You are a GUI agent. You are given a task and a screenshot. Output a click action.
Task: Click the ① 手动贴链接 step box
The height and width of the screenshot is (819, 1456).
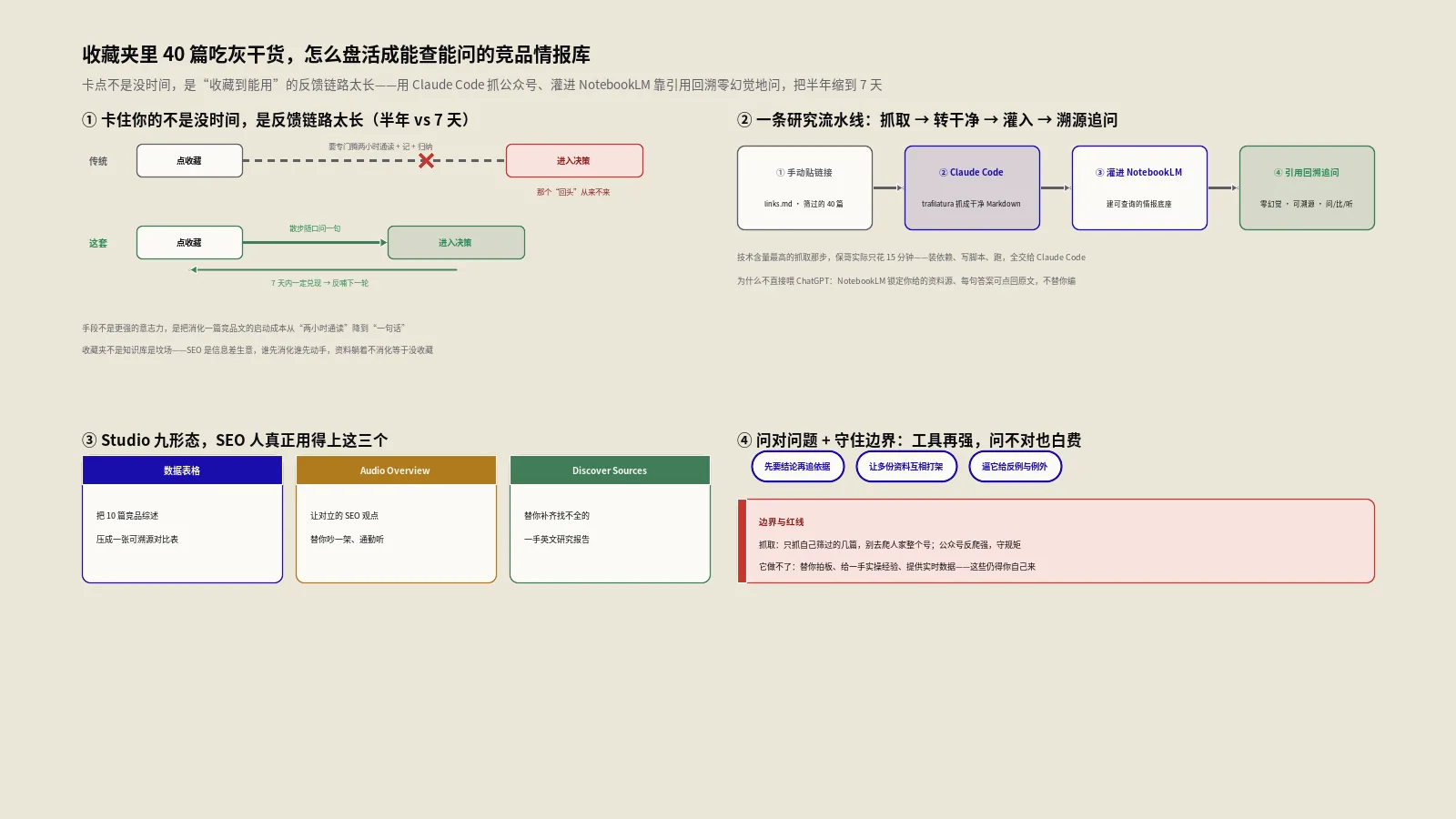[x=804, y=187]
